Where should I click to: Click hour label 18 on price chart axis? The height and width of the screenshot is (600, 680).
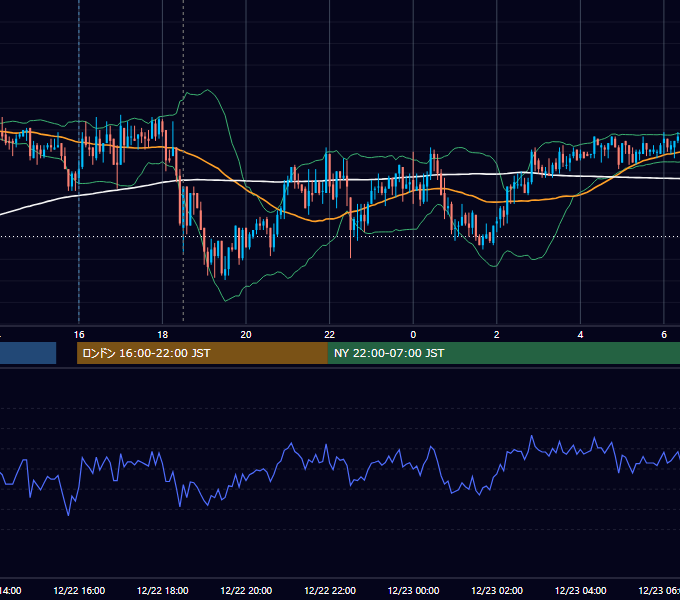[x=163, y=335]
